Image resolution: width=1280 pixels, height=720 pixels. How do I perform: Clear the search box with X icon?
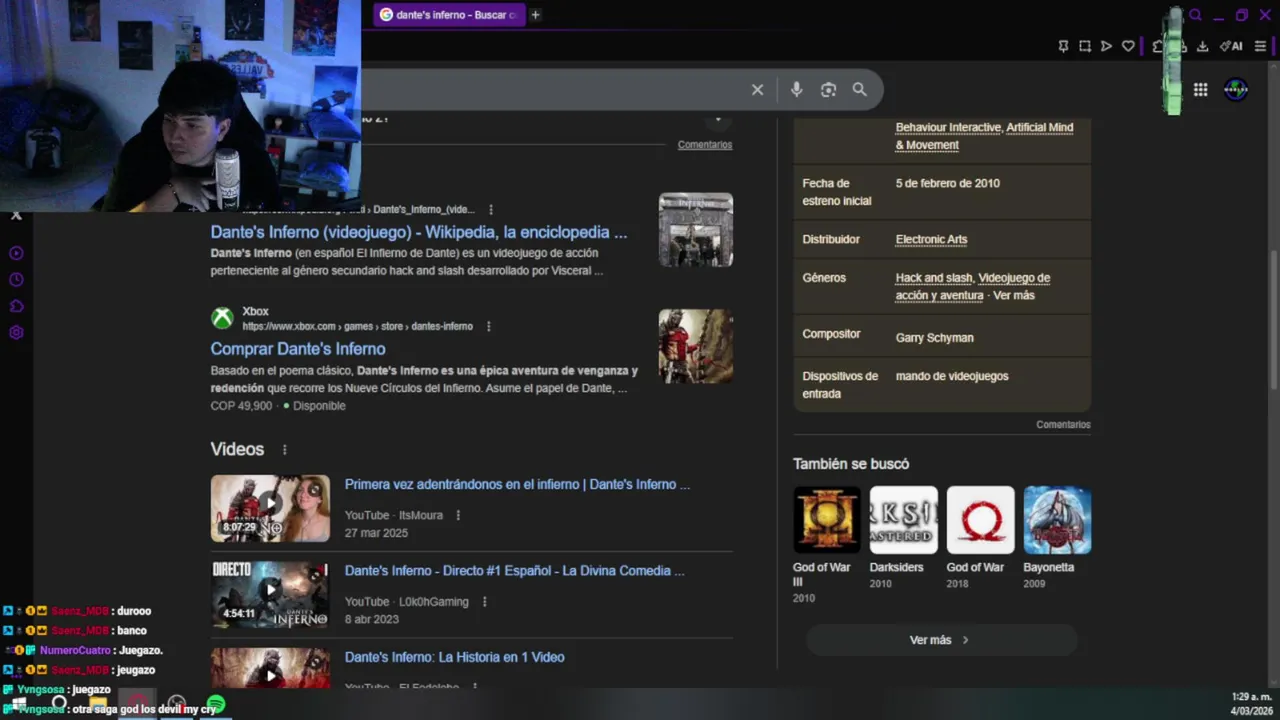(x=757, y=90)
